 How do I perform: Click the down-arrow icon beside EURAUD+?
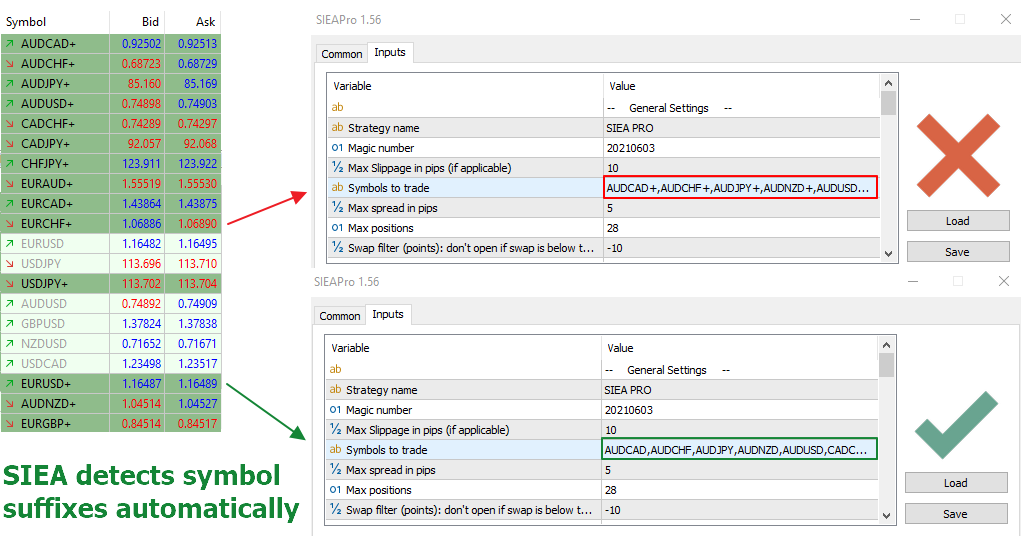10,183
